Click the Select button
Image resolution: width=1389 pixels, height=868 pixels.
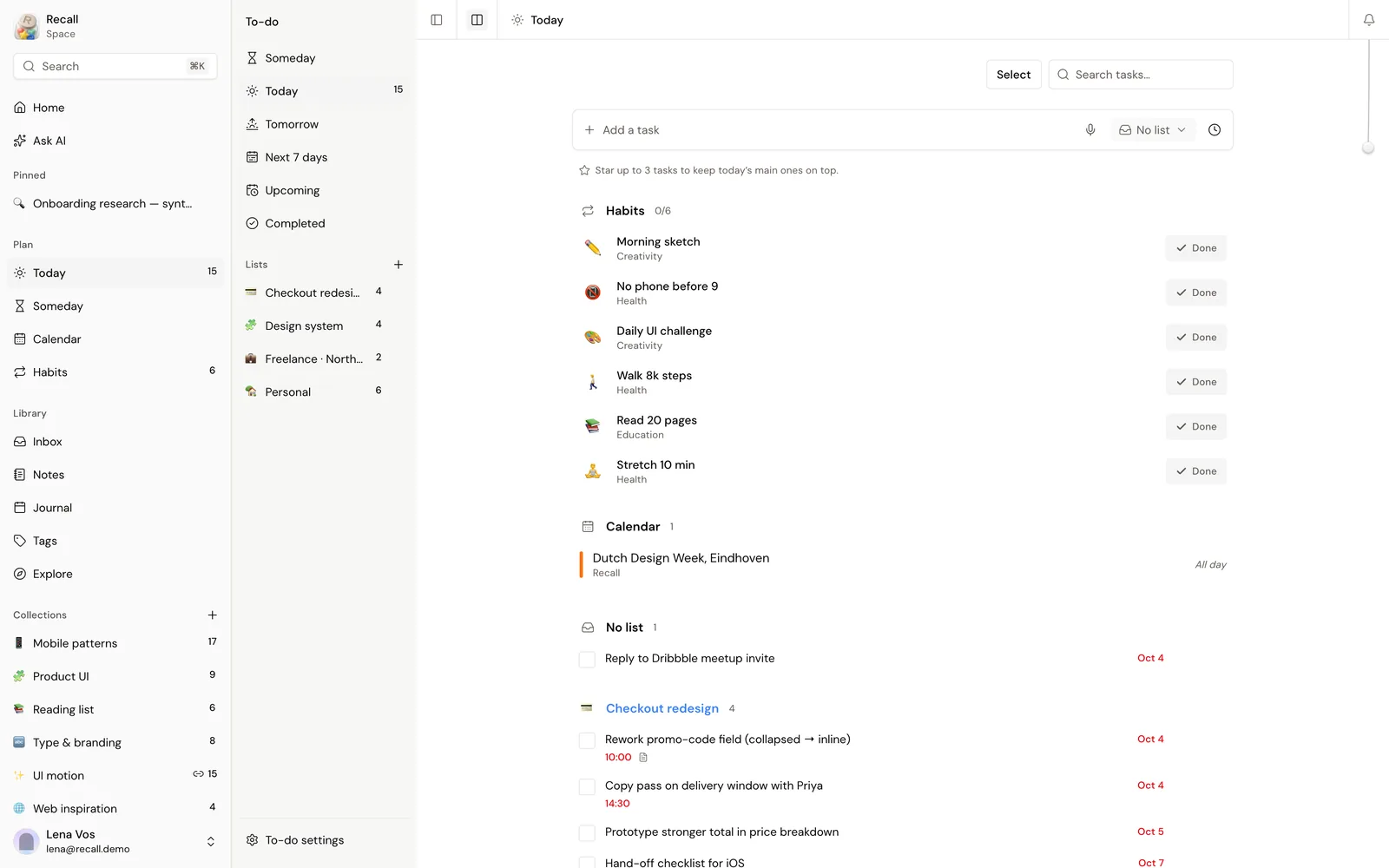pos(1013,75)
